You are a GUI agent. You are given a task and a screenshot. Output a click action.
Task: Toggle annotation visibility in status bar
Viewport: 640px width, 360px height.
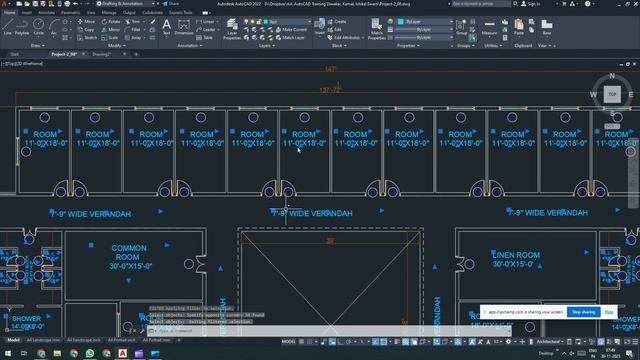pyautogui.click(x=472, y=342)
